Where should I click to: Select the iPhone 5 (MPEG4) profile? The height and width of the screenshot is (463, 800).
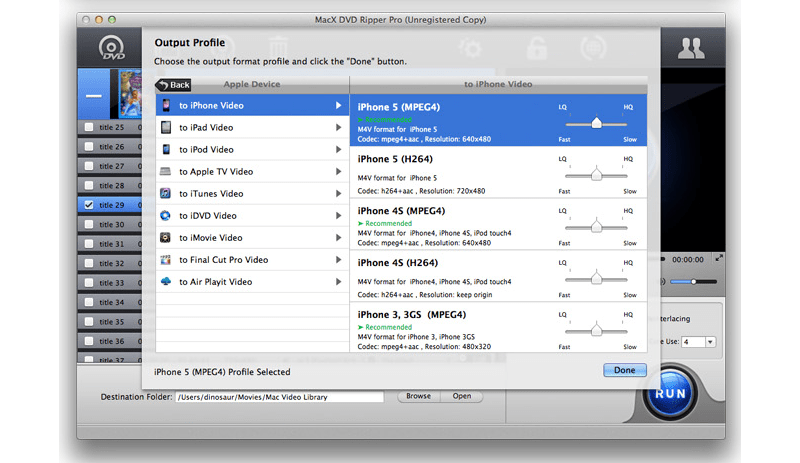pos(498,120)
